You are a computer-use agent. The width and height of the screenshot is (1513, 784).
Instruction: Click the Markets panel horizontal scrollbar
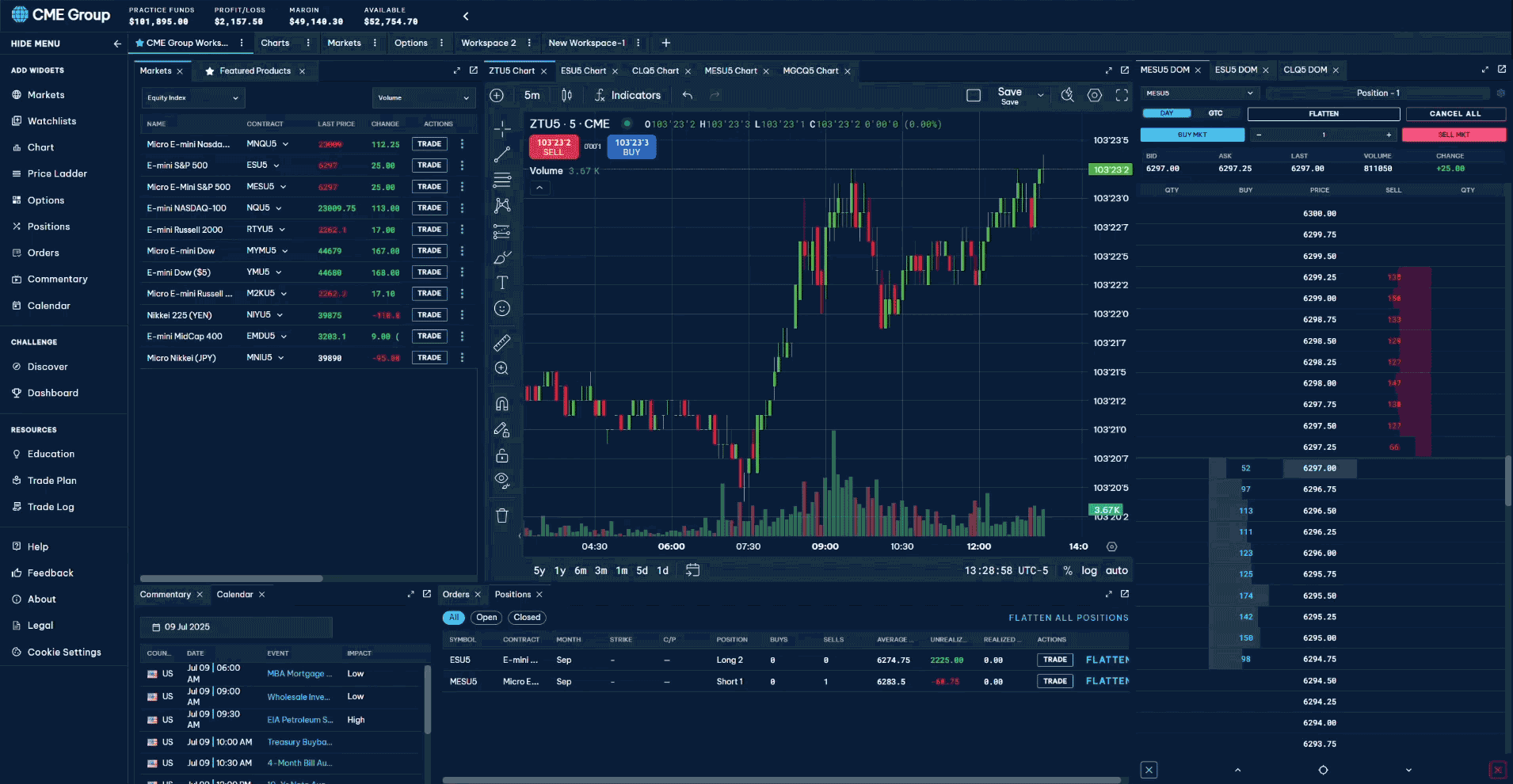click(x=231, y=578)
